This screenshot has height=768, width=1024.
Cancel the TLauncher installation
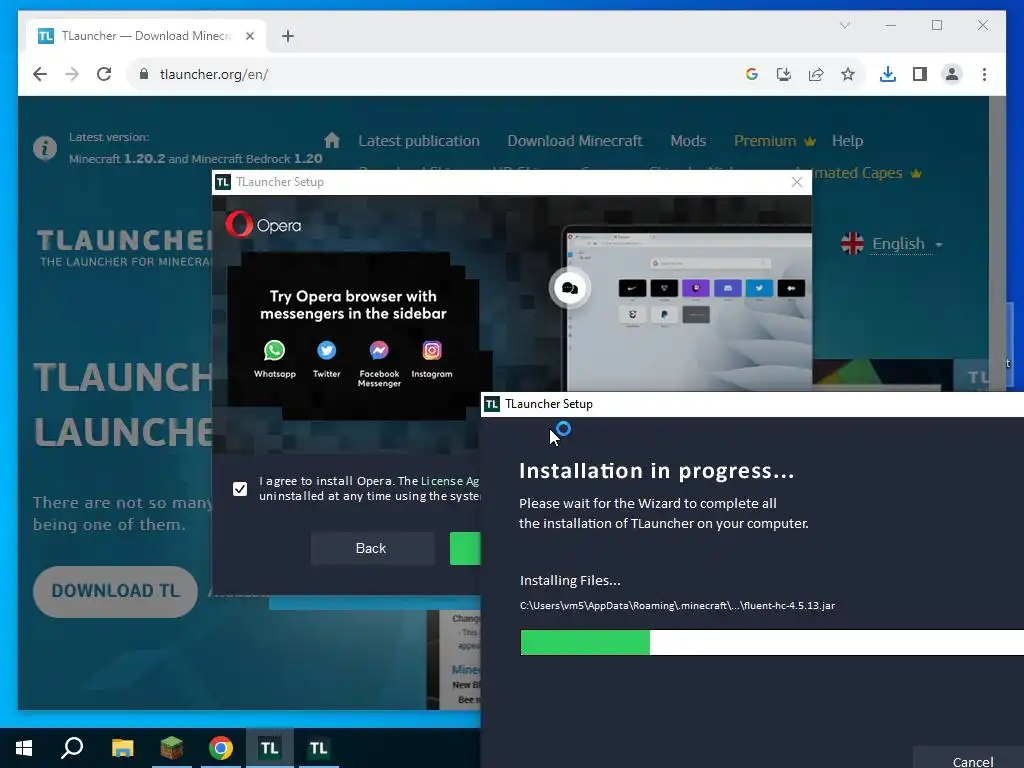tap(972, 760)
